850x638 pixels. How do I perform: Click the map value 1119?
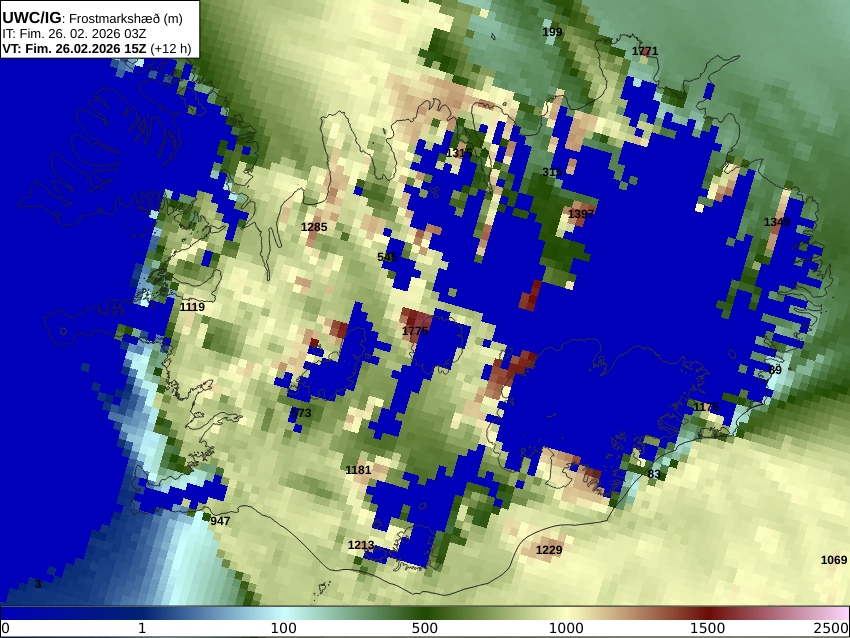click(192, 307)
